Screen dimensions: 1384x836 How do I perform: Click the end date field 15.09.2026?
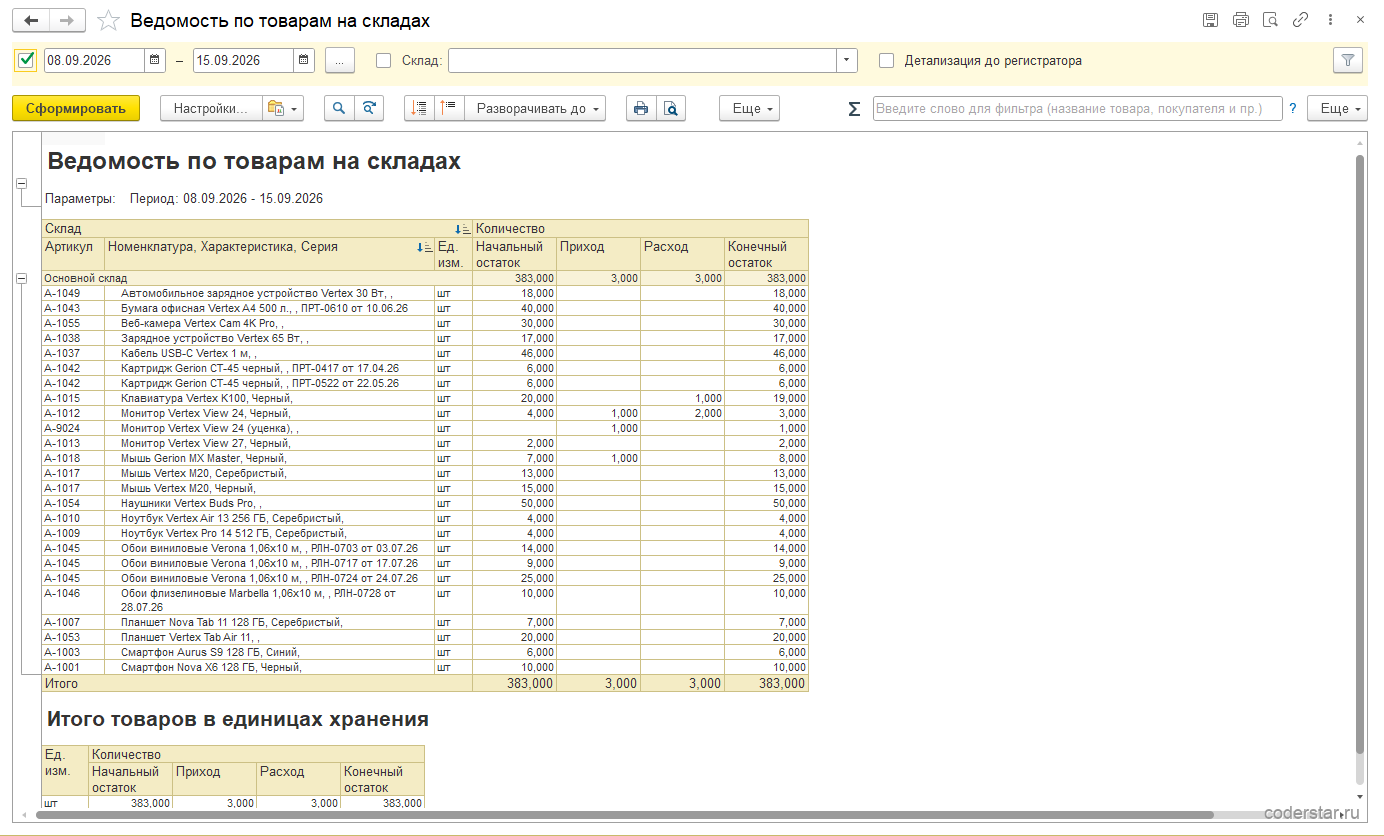(243, 60)
